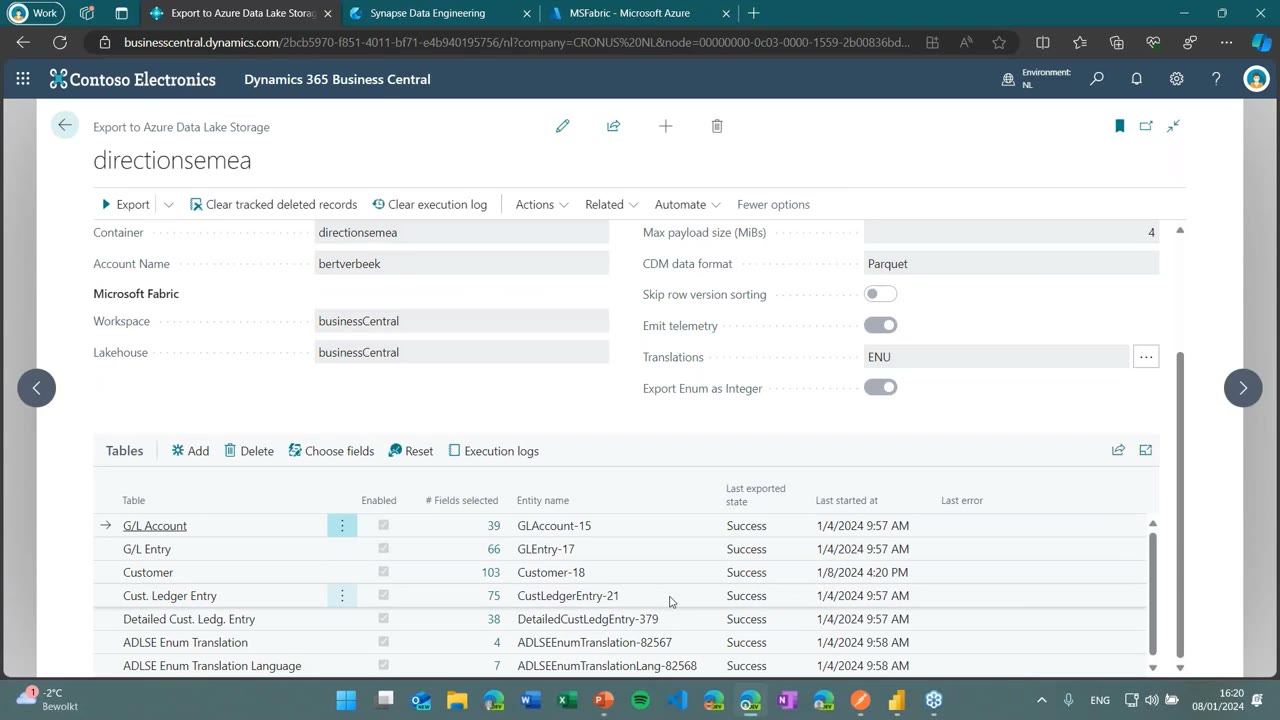Open the user account avatar
1280x720 pixels.
click(x=1256, y=79)
